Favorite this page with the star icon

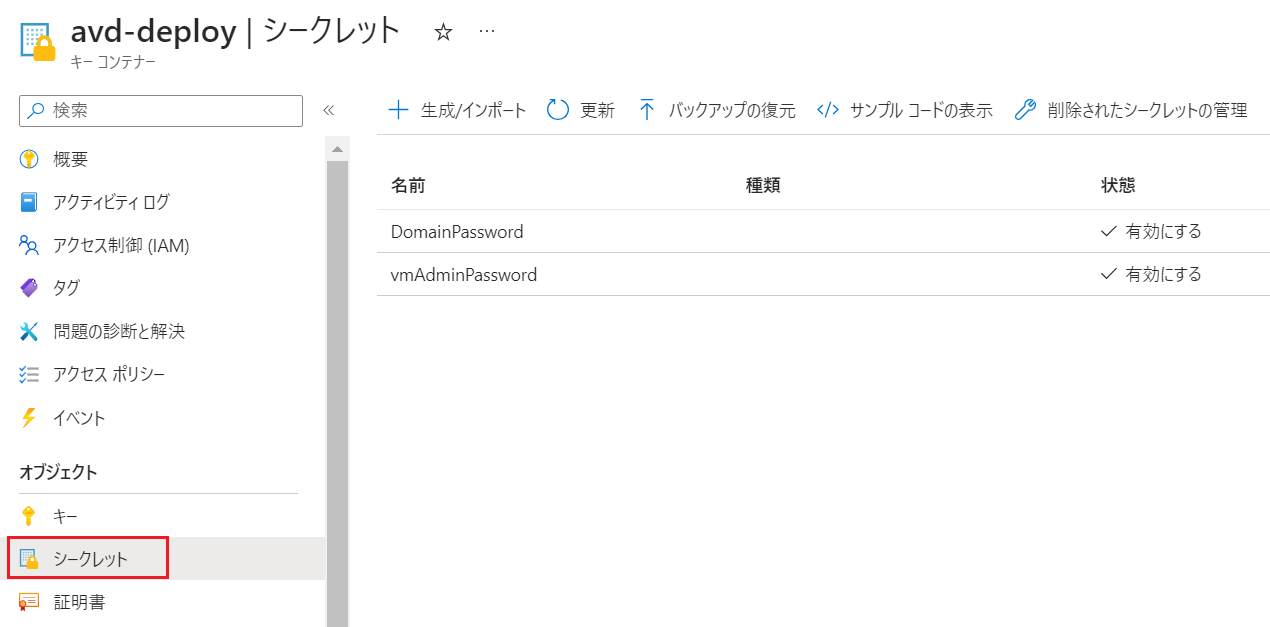443,32
